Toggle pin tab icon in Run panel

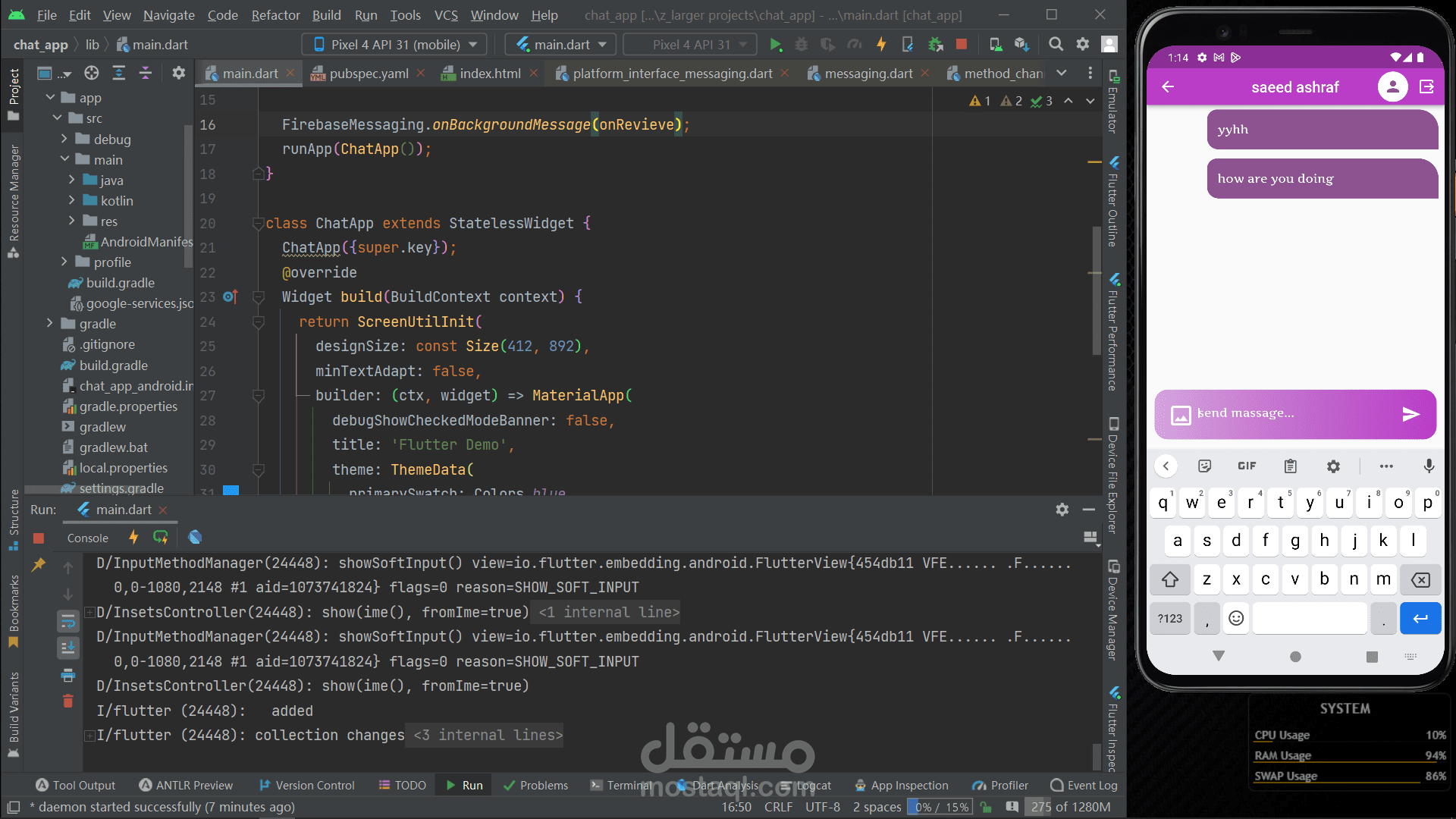point(39,565)
